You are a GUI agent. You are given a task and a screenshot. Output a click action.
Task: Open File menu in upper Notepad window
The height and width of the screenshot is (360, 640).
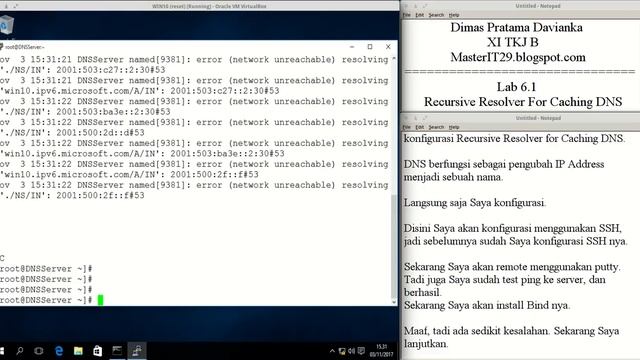[407, 15]
